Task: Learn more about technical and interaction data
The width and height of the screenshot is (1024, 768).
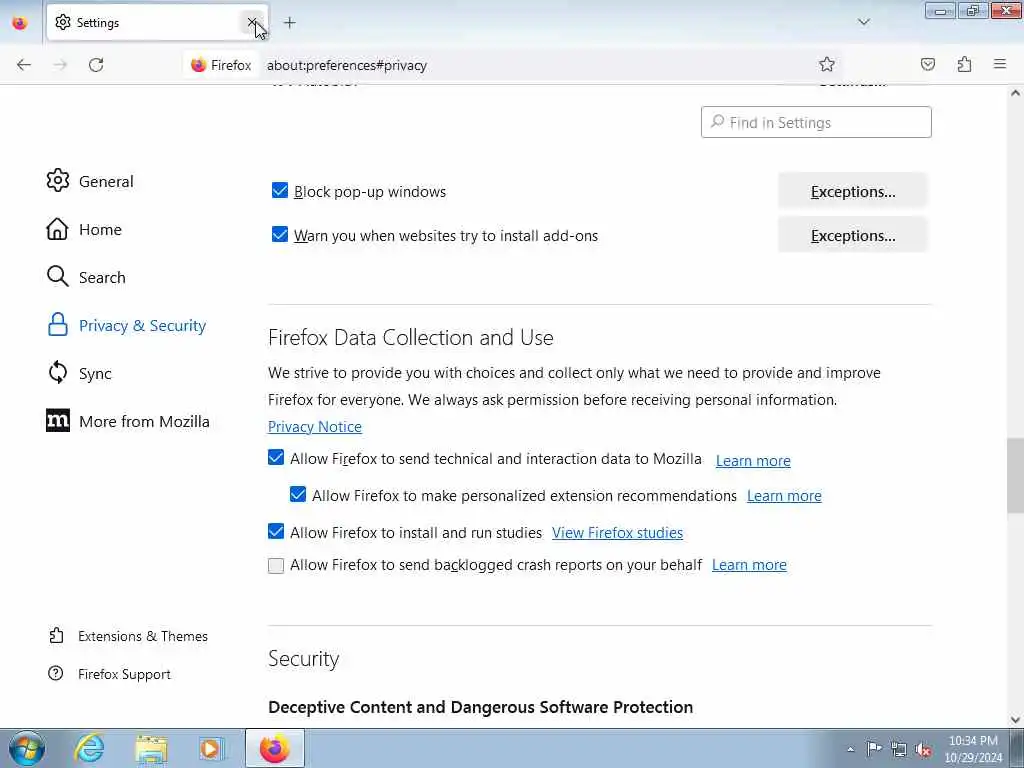Action: coord(753,460)
